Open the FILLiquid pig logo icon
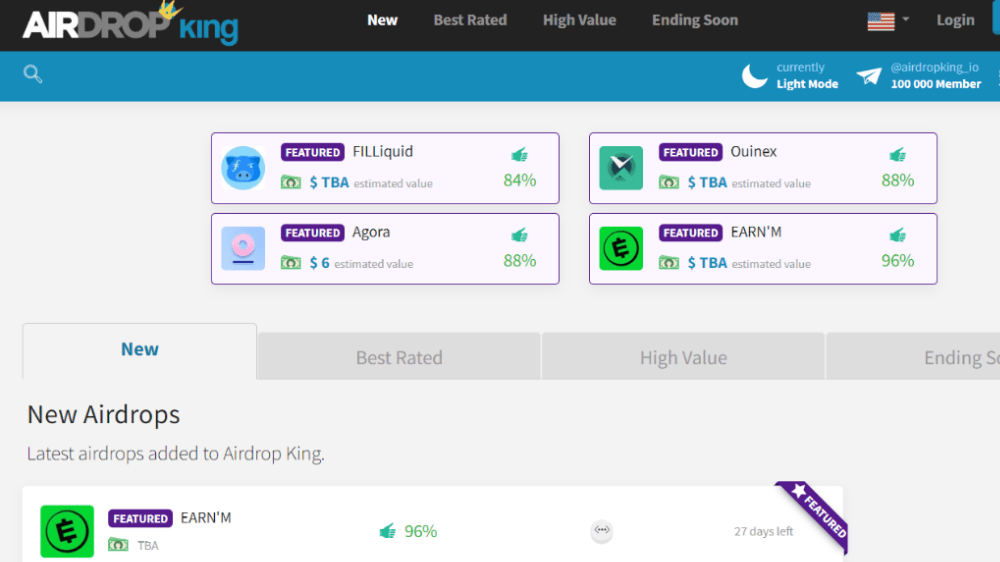The width and height of the screenshot is (1000, 562). (243, 168)
